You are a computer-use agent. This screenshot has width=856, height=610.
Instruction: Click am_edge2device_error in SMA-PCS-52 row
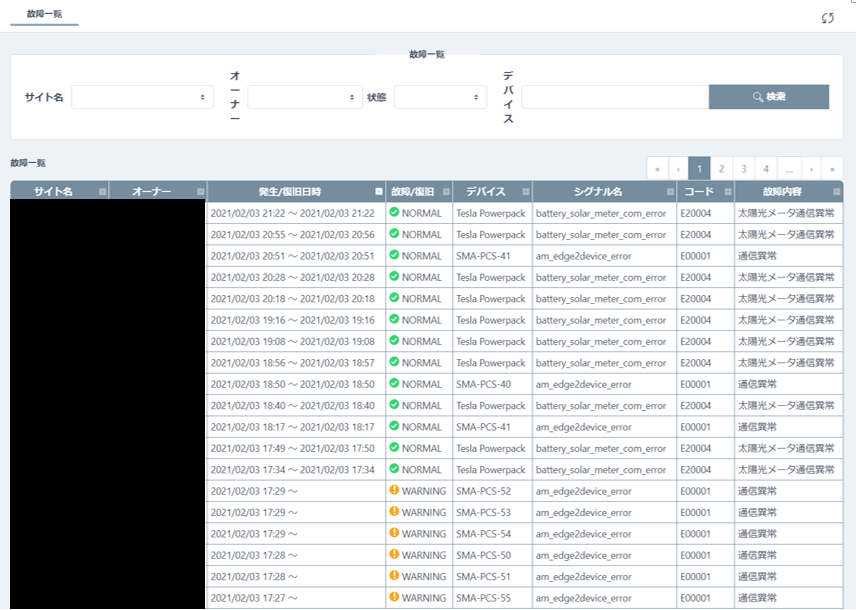click(x=583, y=491)
